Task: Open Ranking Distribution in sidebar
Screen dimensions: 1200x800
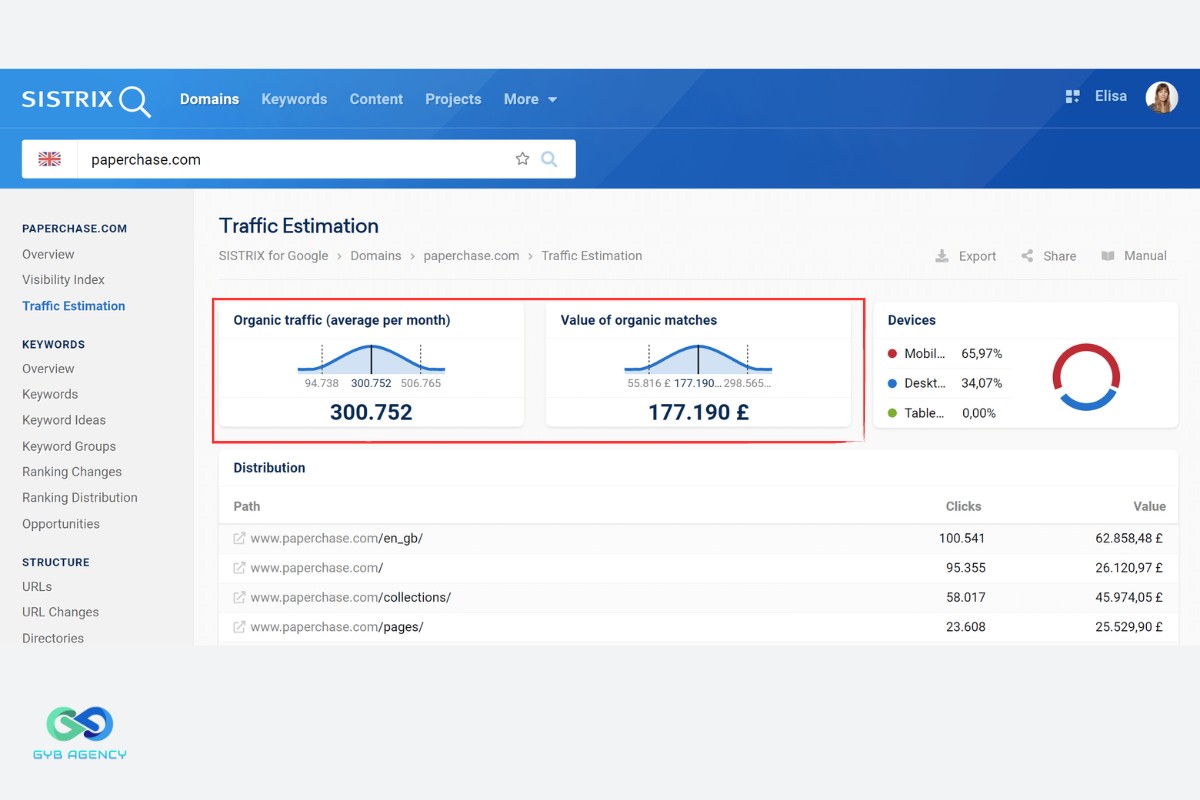Action: tap(80, 498)
